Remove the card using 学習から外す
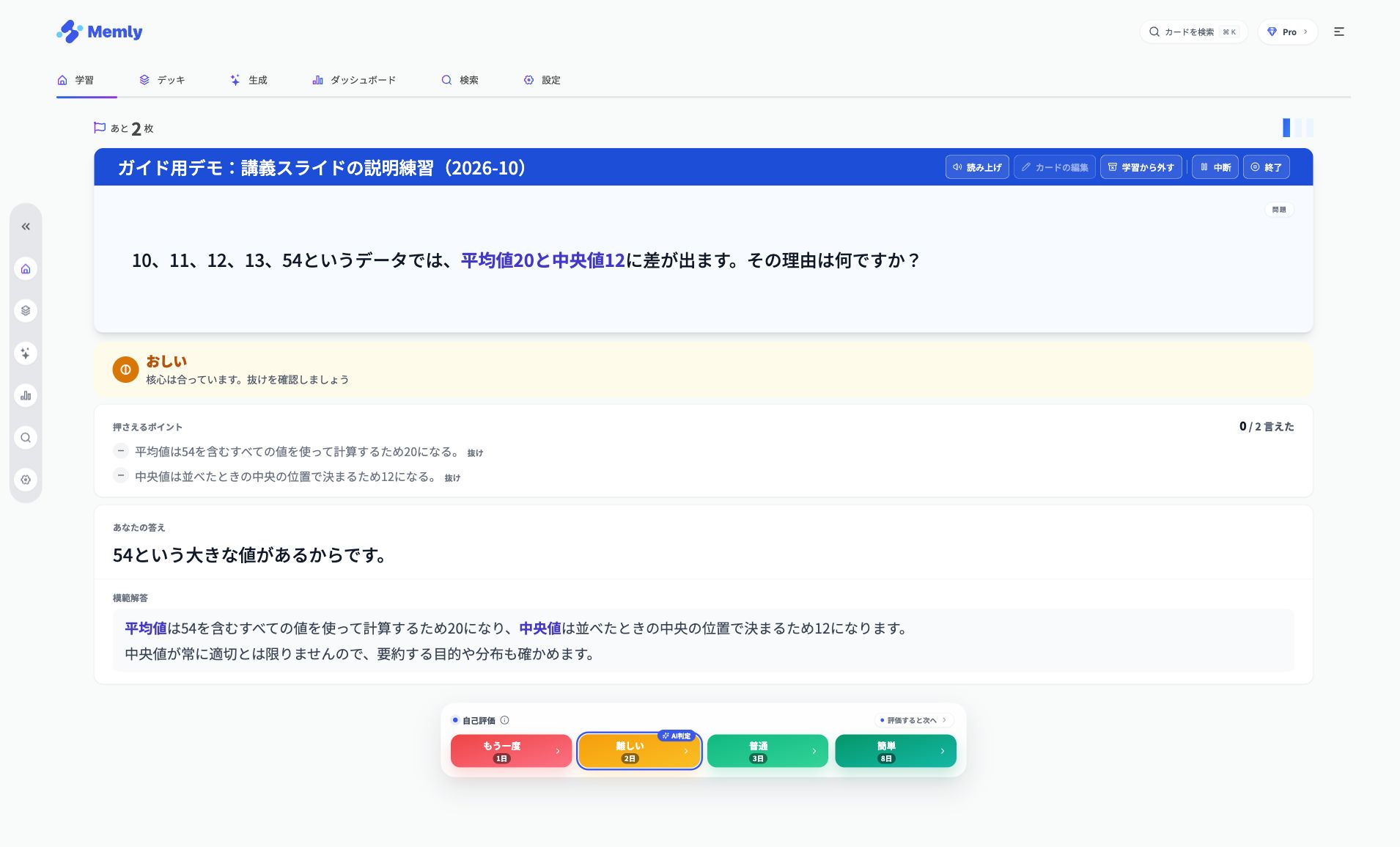The image size is (1400, 847). click(x=1141, y=167)
